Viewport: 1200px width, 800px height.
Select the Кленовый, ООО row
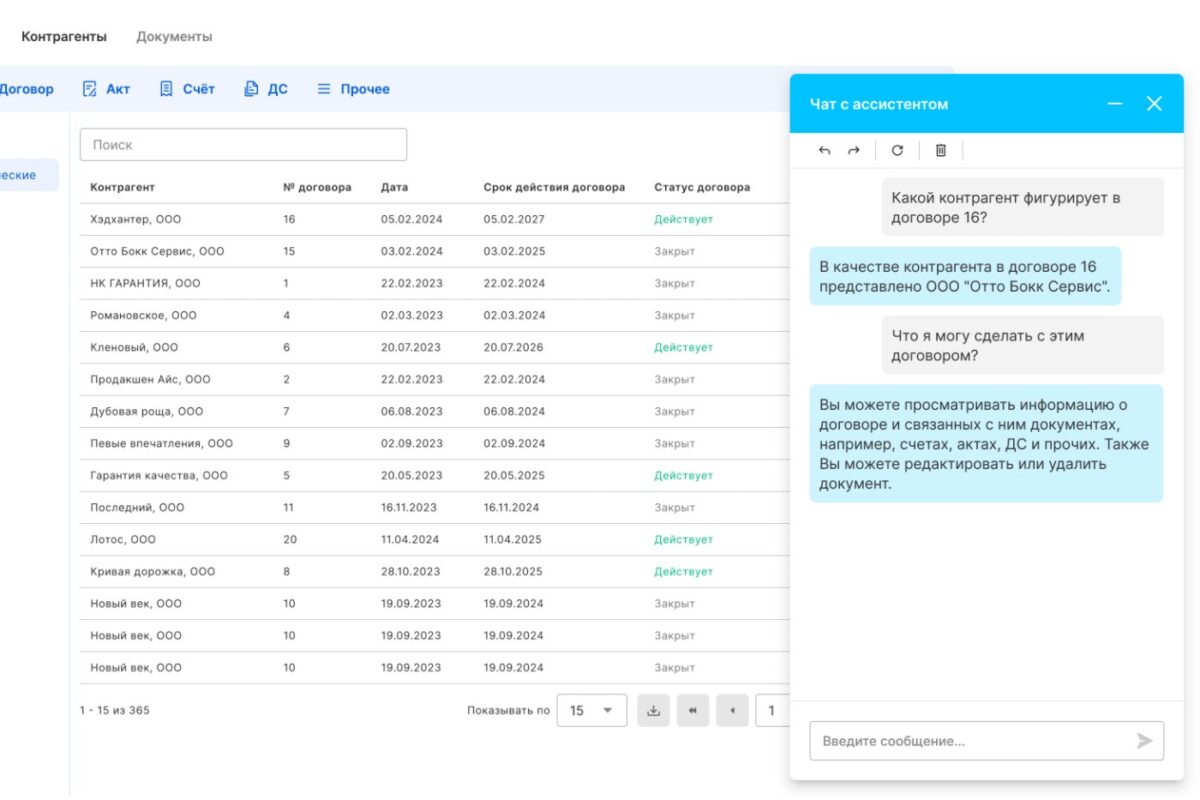click(435, 347)
